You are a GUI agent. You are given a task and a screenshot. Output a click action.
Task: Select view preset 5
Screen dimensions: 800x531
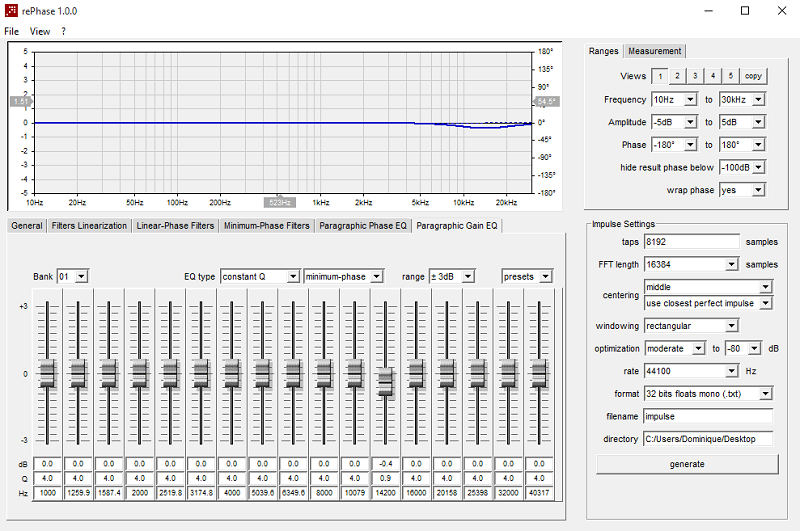[731, 76]
